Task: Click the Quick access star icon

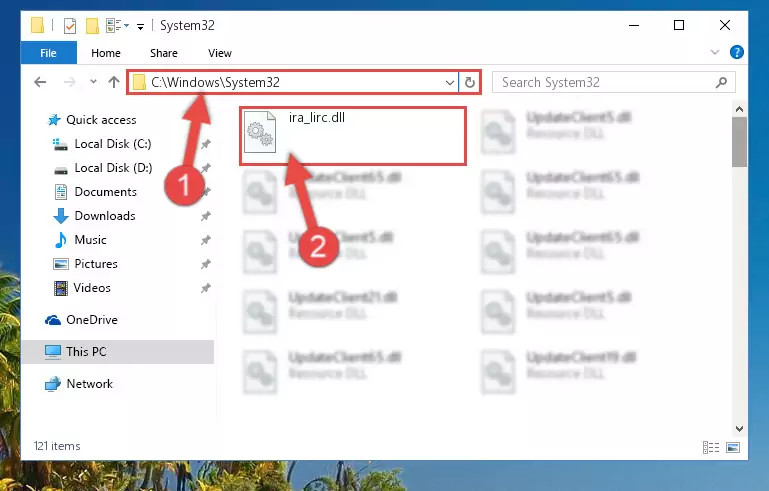Action: [x=54, y=120]
